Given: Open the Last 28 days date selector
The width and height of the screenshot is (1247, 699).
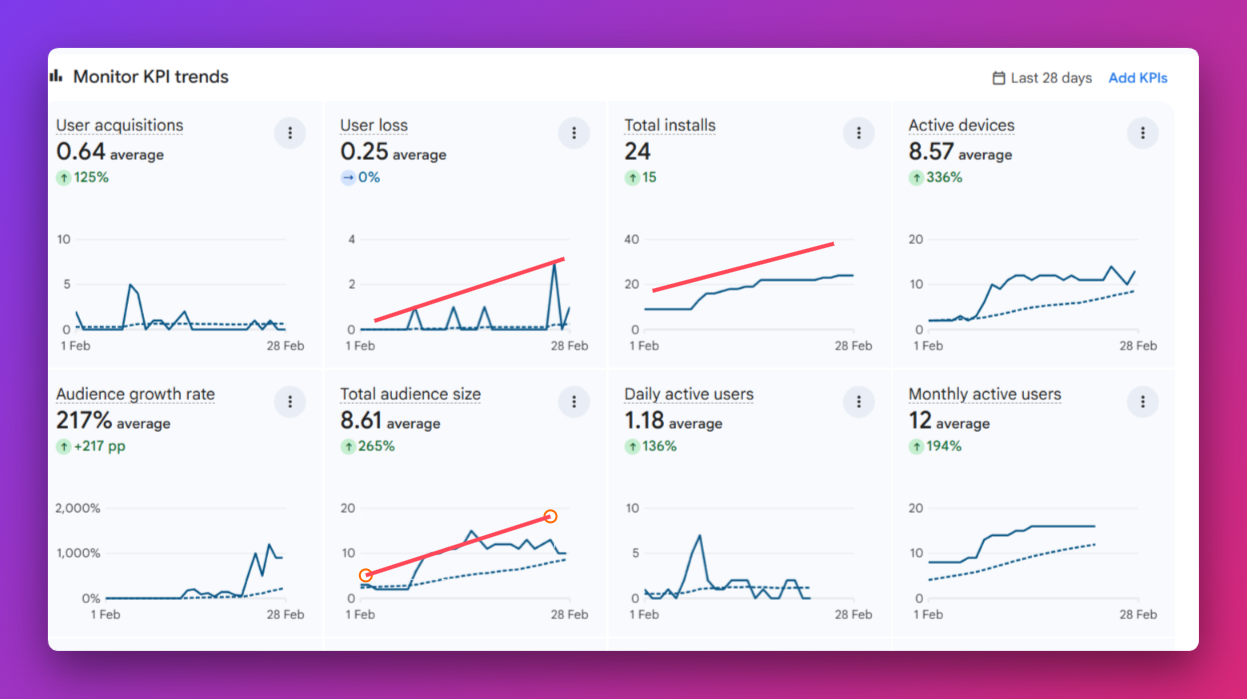Looking at the screenshot, I should 1051,78.
